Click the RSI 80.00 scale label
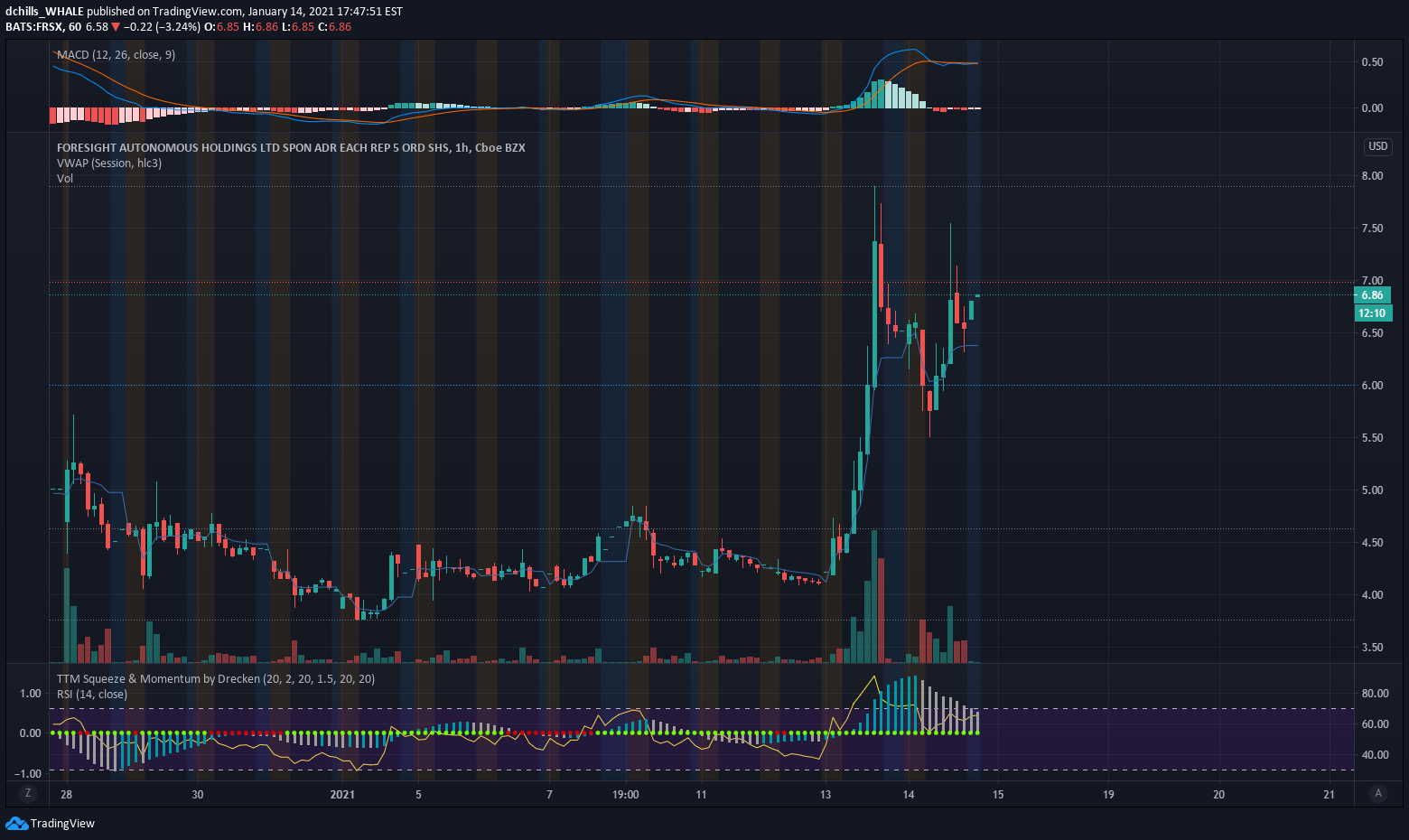The image size is (1409, 840). click(x=1375, y=694)
